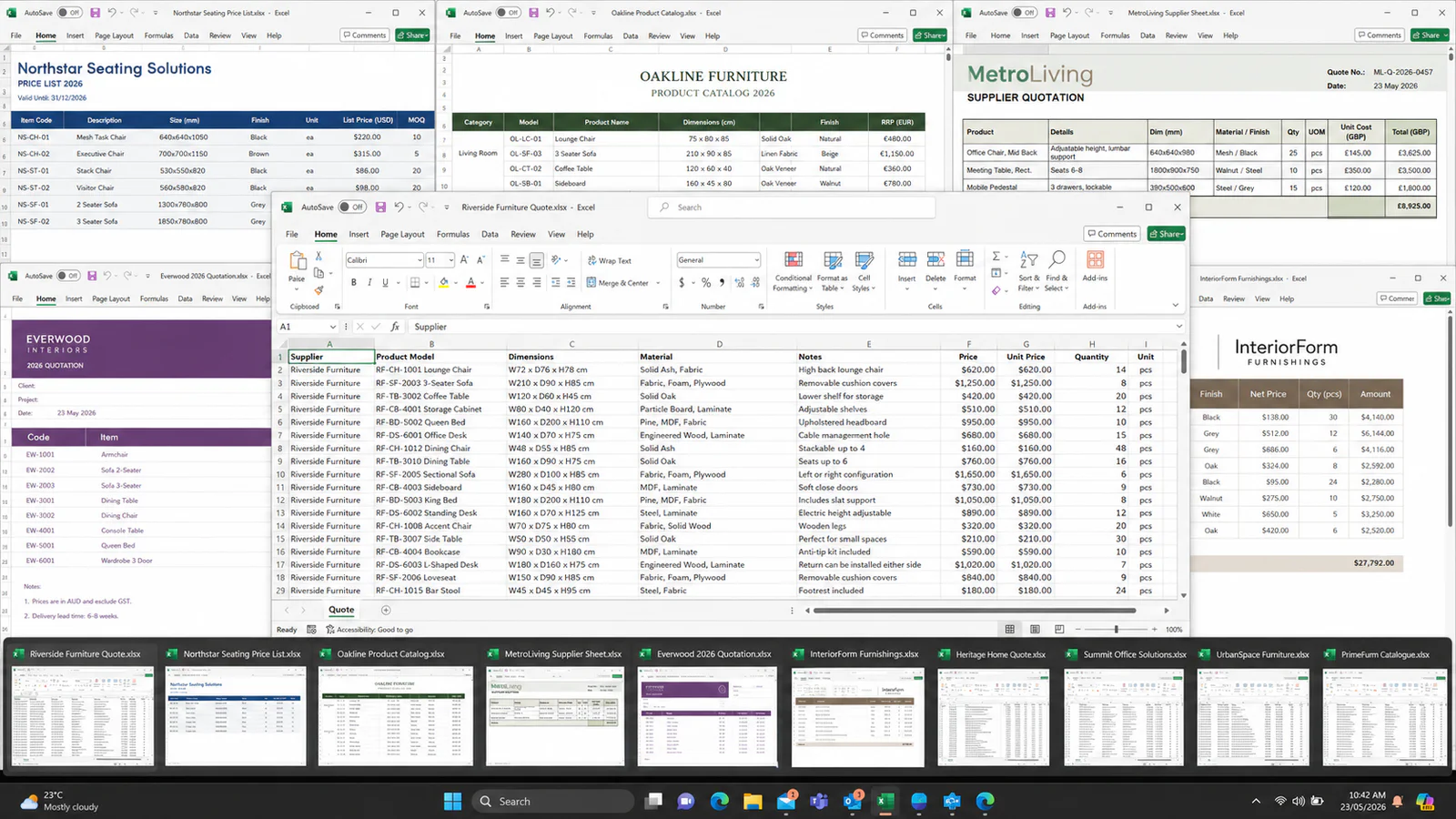Open the Cell Styles gallery

point(864,271)
